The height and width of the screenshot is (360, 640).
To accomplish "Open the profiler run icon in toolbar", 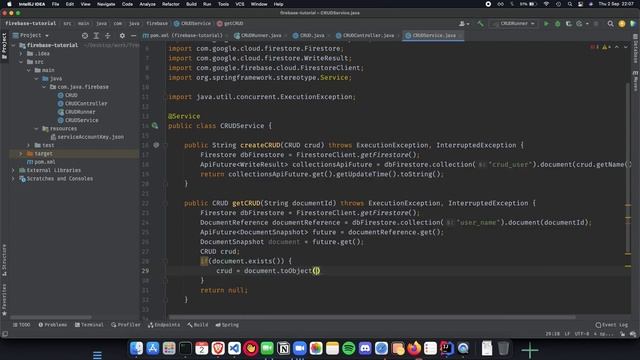I will (x=579, y=24).
